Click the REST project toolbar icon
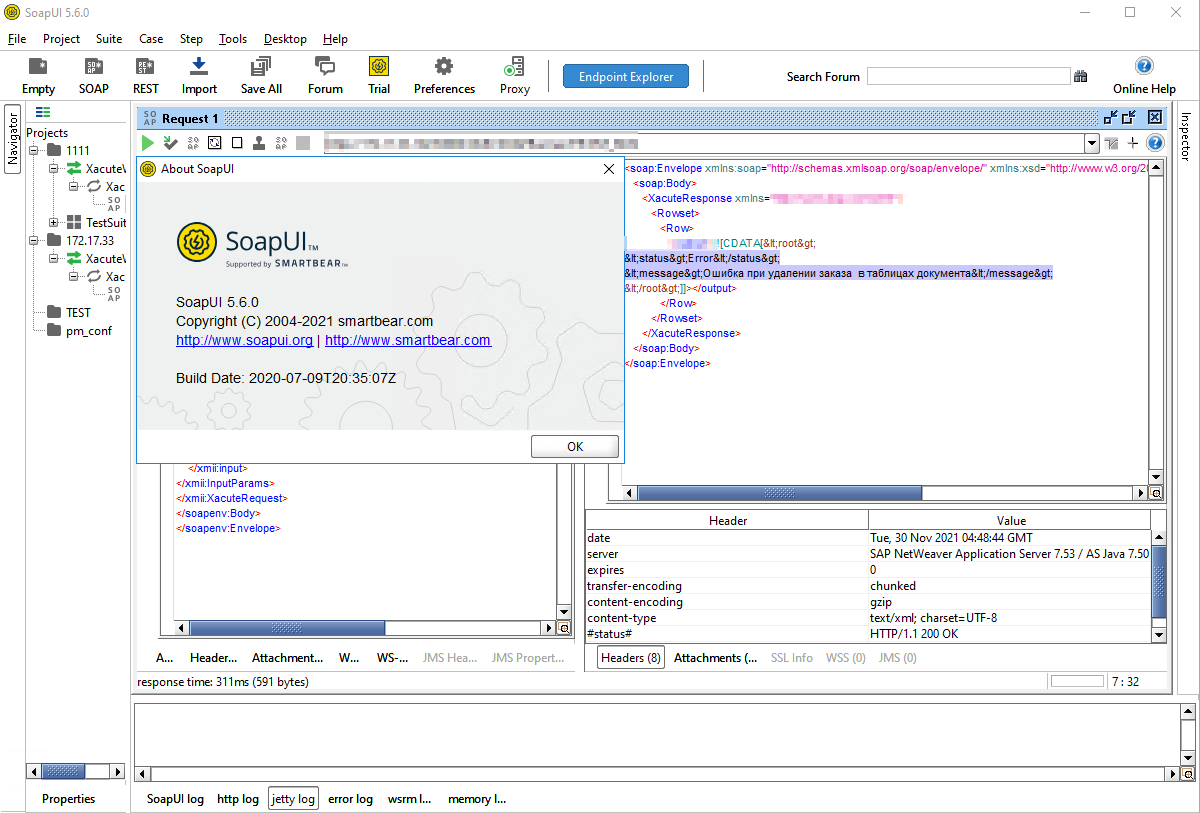 click(x=145, y=67)
